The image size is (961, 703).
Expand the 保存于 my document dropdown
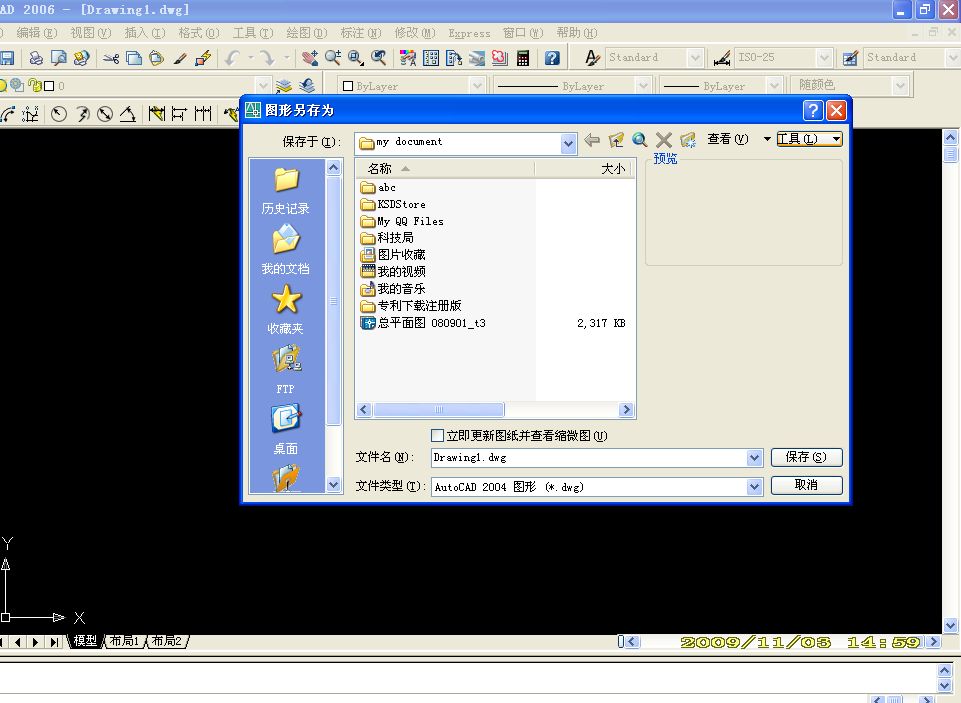click(568, 144)
